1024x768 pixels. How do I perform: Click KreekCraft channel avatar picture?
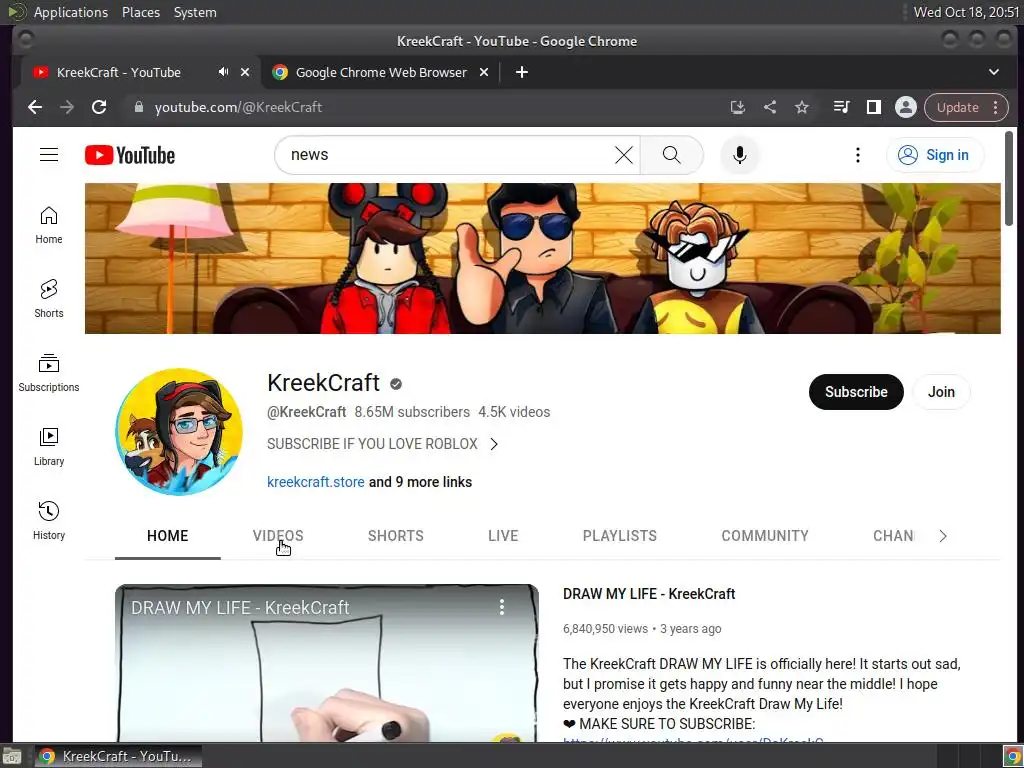(x=179, y=432)
